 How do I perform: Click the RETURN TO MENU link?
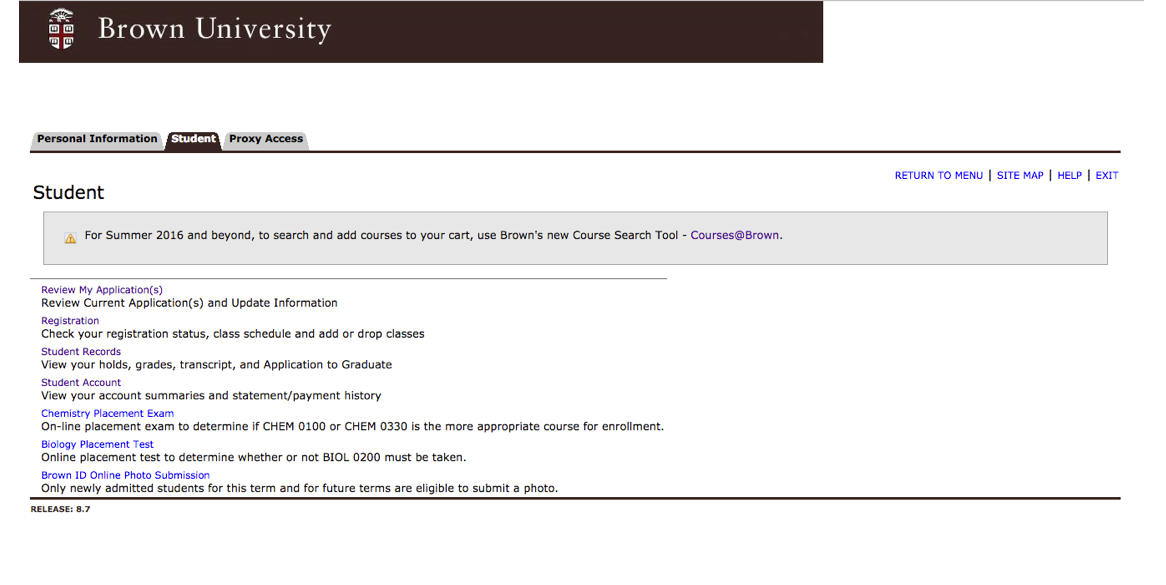pos(938,175)
